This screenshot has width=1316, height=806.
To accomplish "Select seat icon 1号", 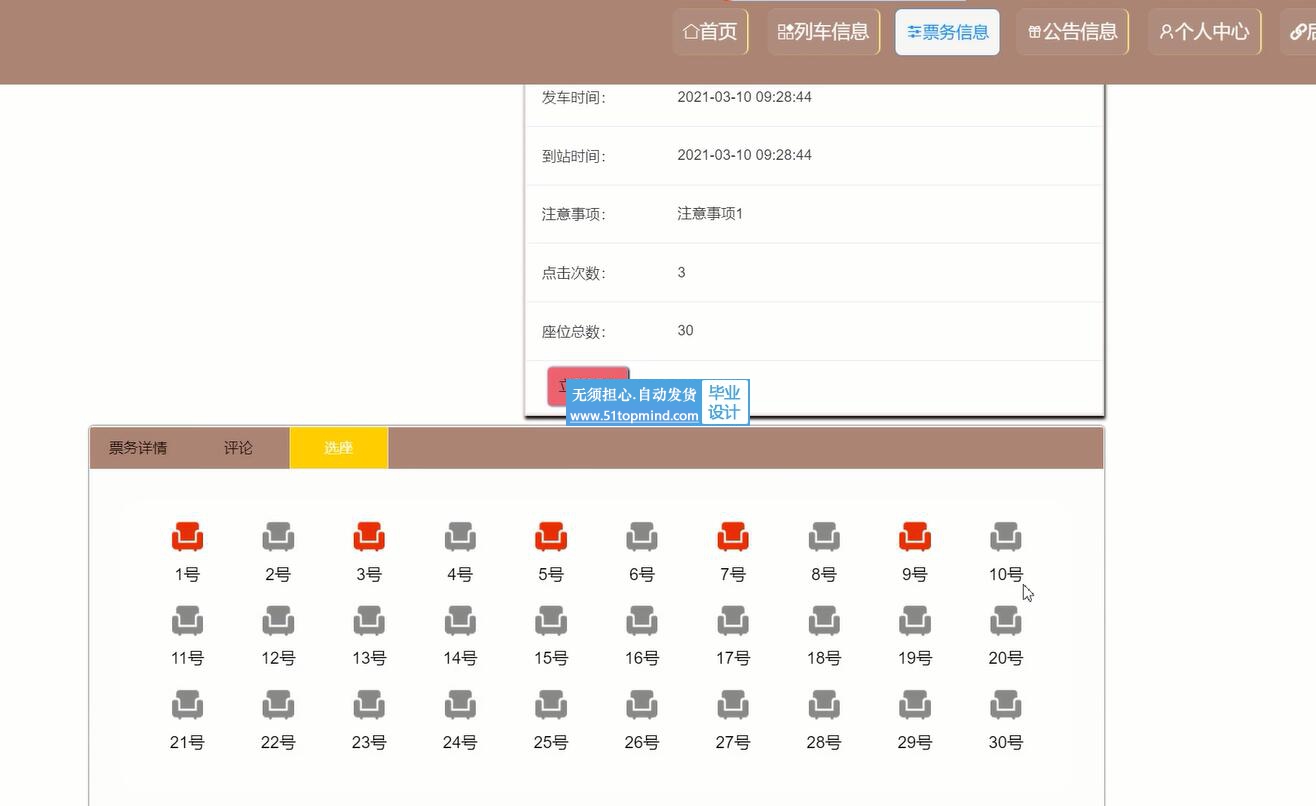I will click(x=187, y=537).
